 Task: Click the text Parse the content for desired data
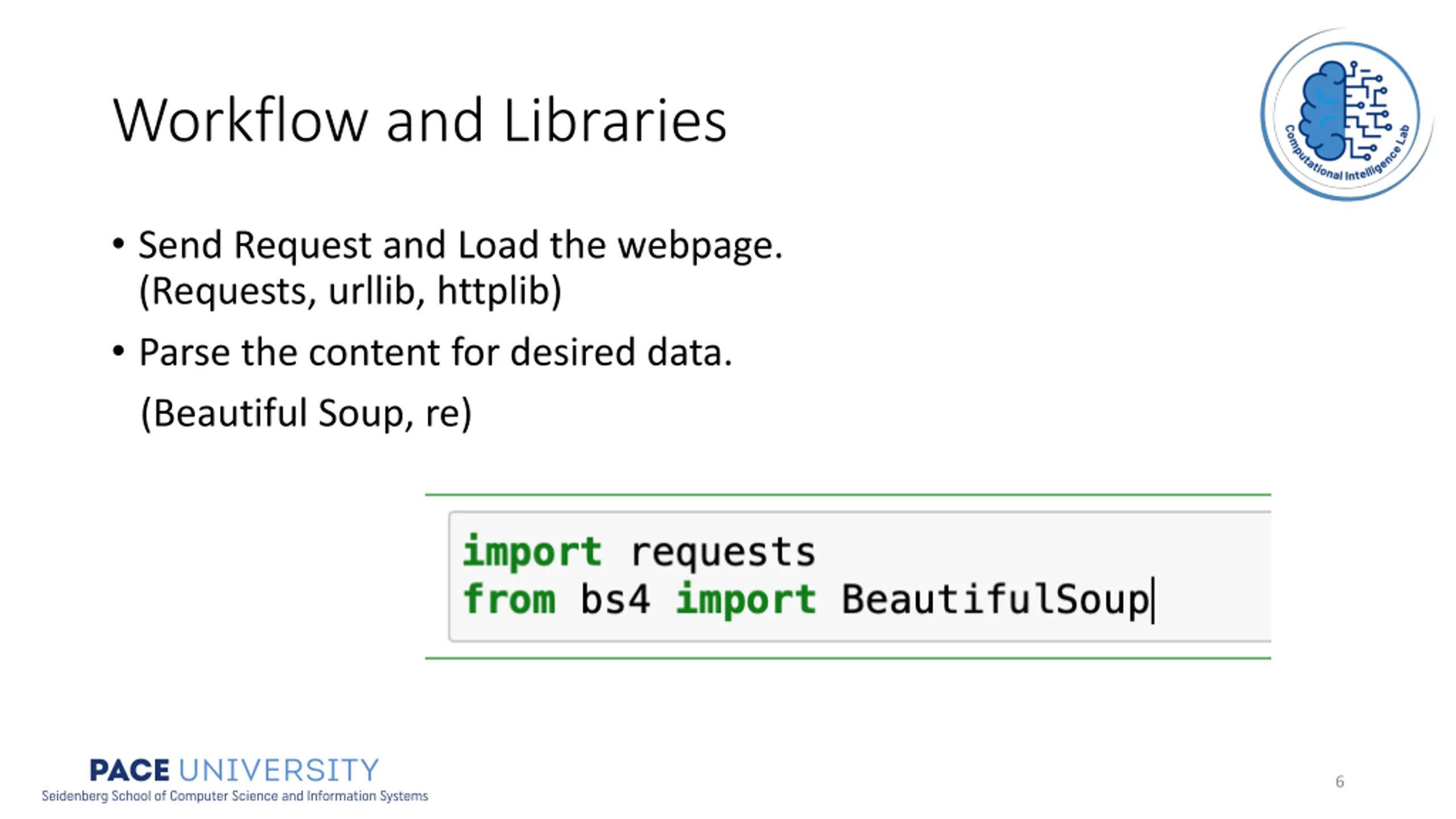436,352
